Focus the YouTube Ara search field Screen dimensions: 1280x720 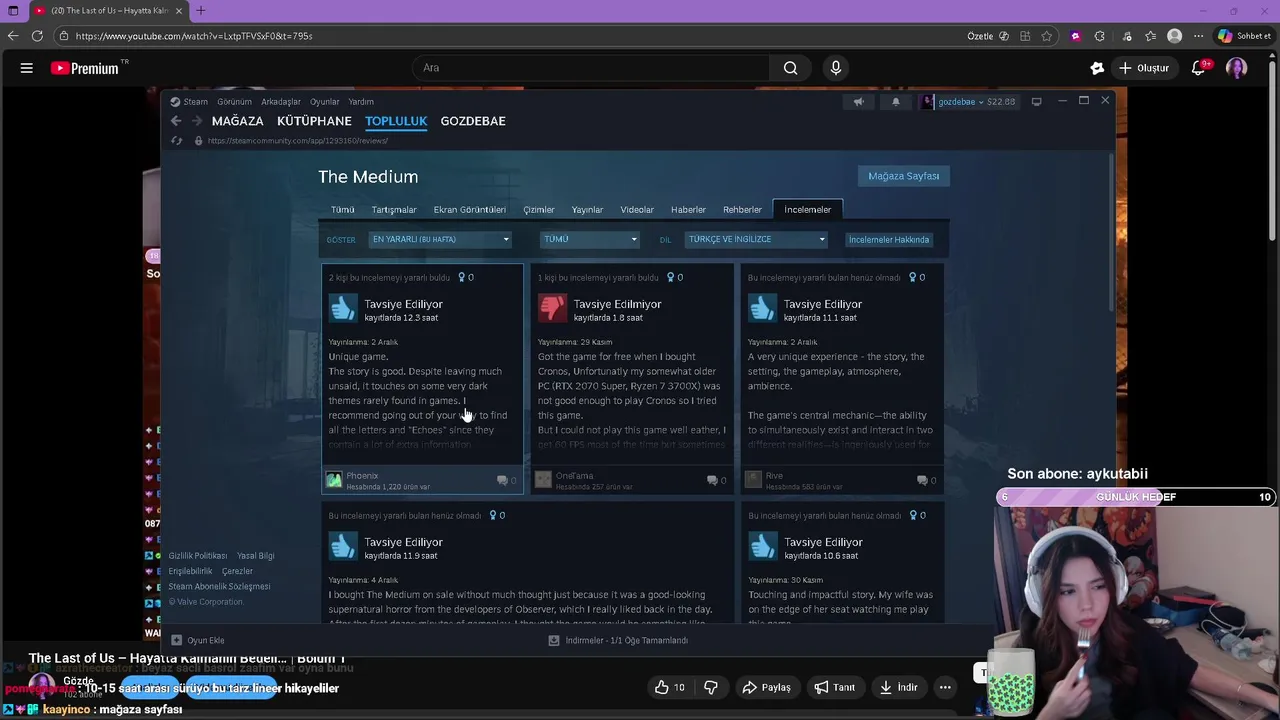590,68
